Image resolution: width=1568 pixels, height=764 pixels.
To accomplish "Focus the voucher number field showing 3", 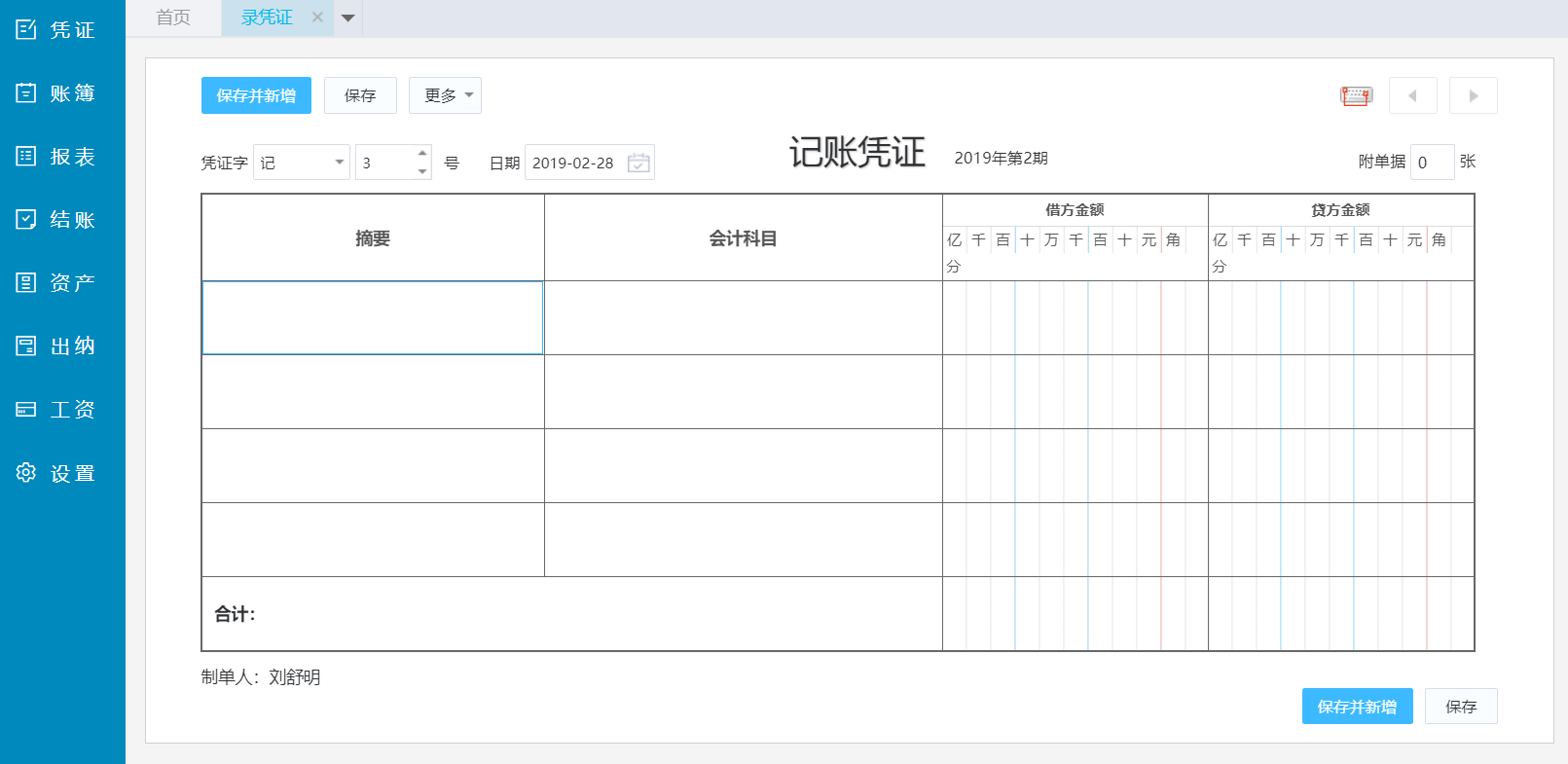I will (385, 163).
